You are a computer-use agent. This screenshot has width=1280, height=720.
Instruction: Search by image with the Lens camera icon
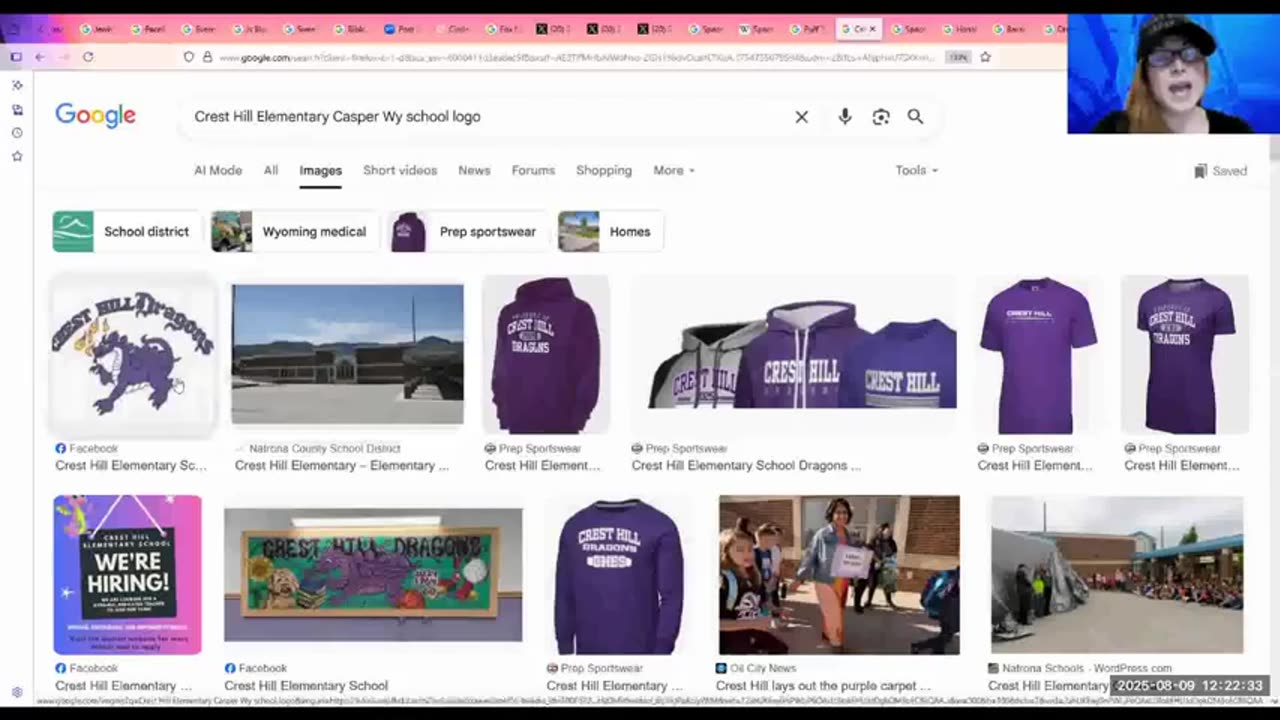[881, 117]
